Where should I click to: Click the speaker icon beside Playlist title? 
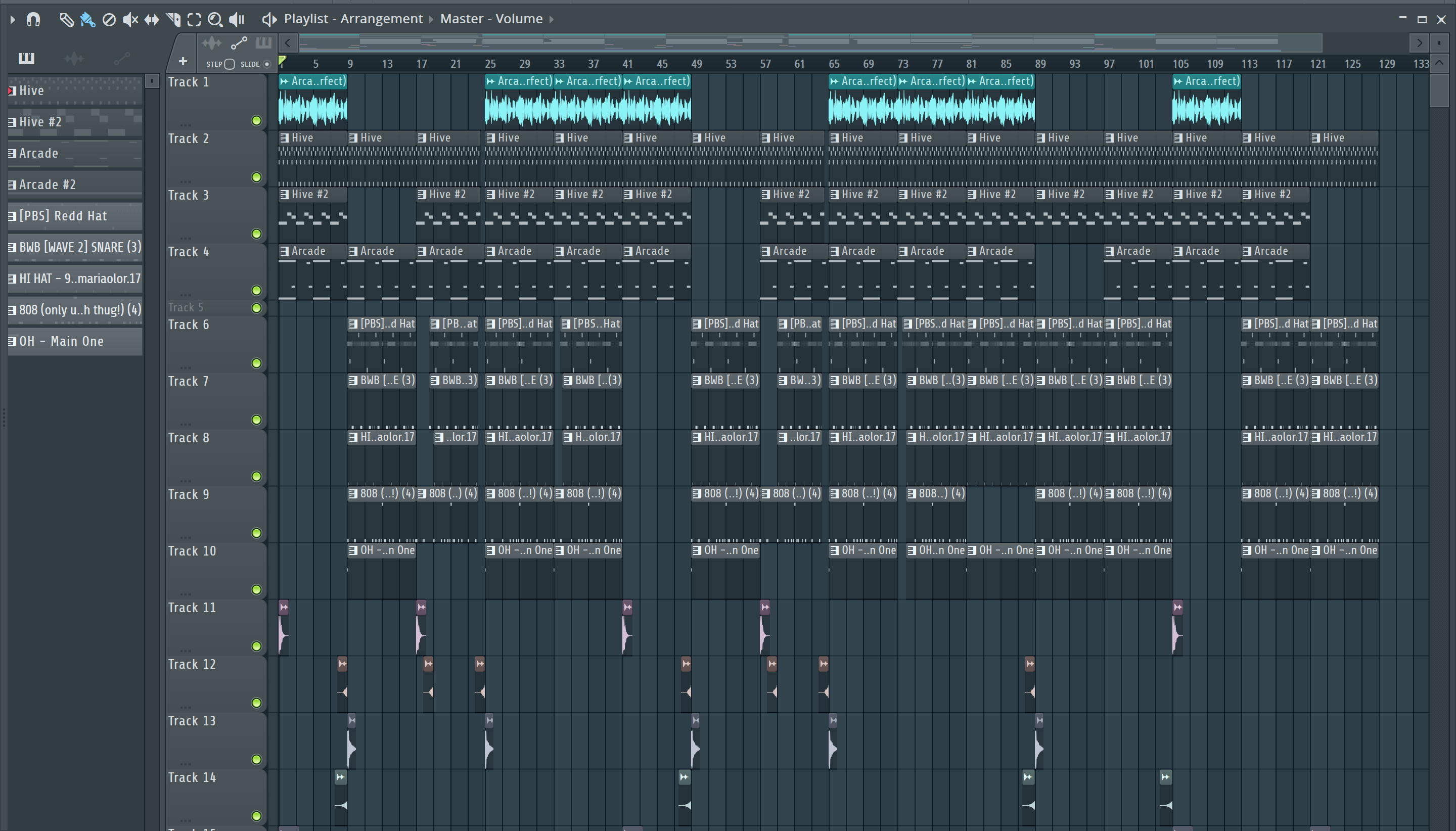[269, 19]
